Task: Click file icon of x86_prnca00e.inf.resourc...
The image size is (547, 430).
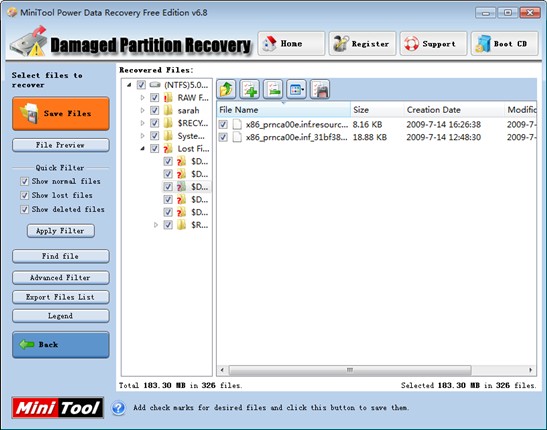Action: coord(237,125)
